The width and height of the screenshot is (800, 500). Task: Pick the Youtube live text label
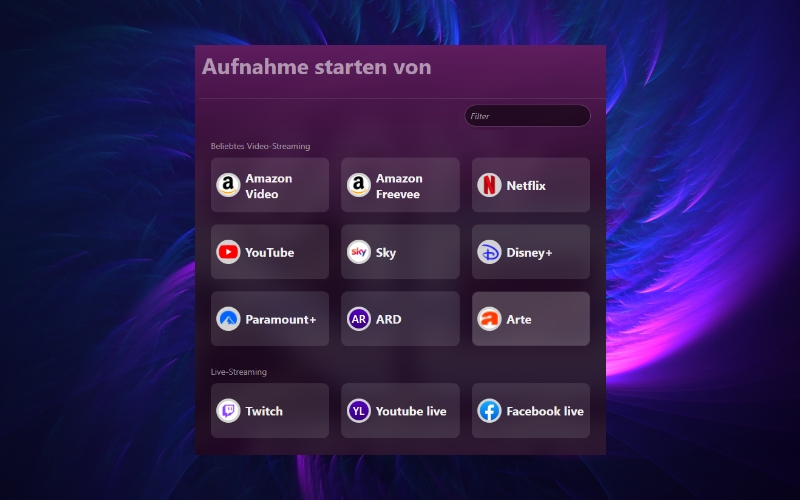point(411,411)
